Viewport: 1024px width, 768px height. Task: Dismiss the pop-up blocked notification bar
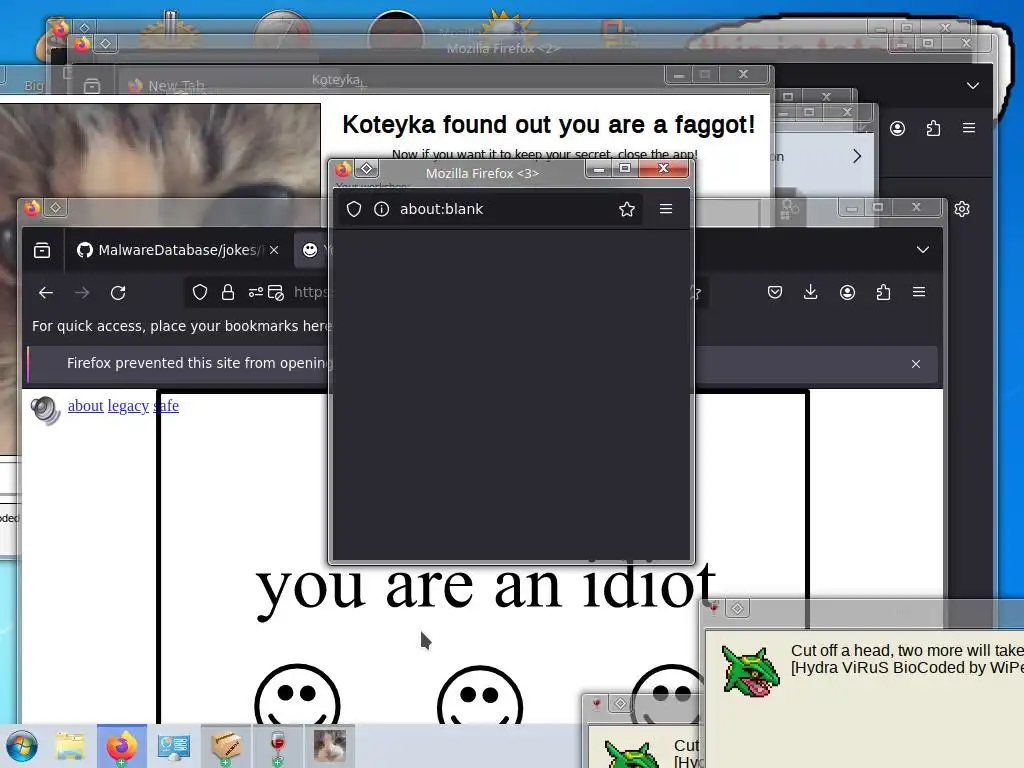pyautogui.click(x=916, y=364)
